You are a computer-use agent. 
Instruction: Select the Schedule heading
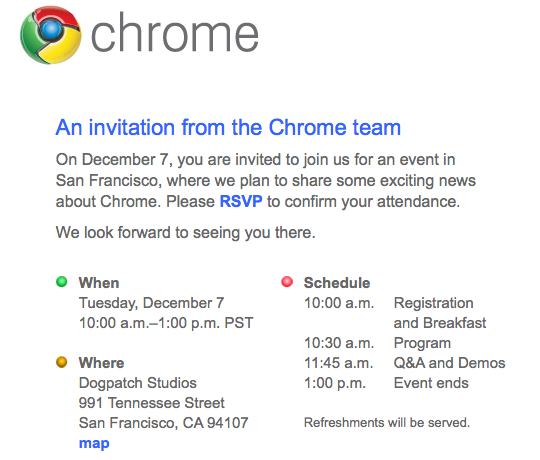[337, 283]
